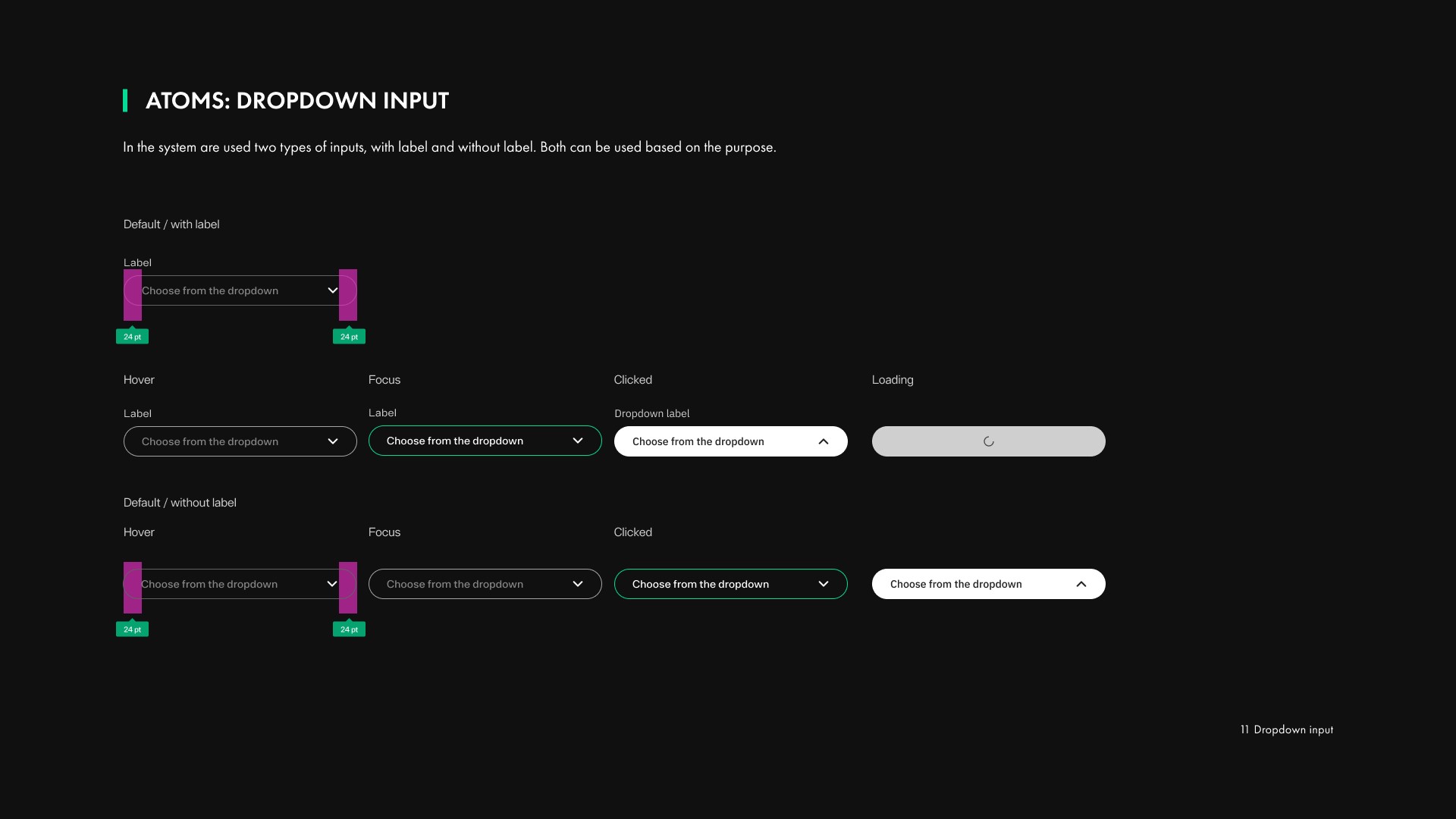Click up-chevron in bottom-right white dropdown
Image resolution: width=1456 pixels, height=819 pixels.
point(1081,584)
